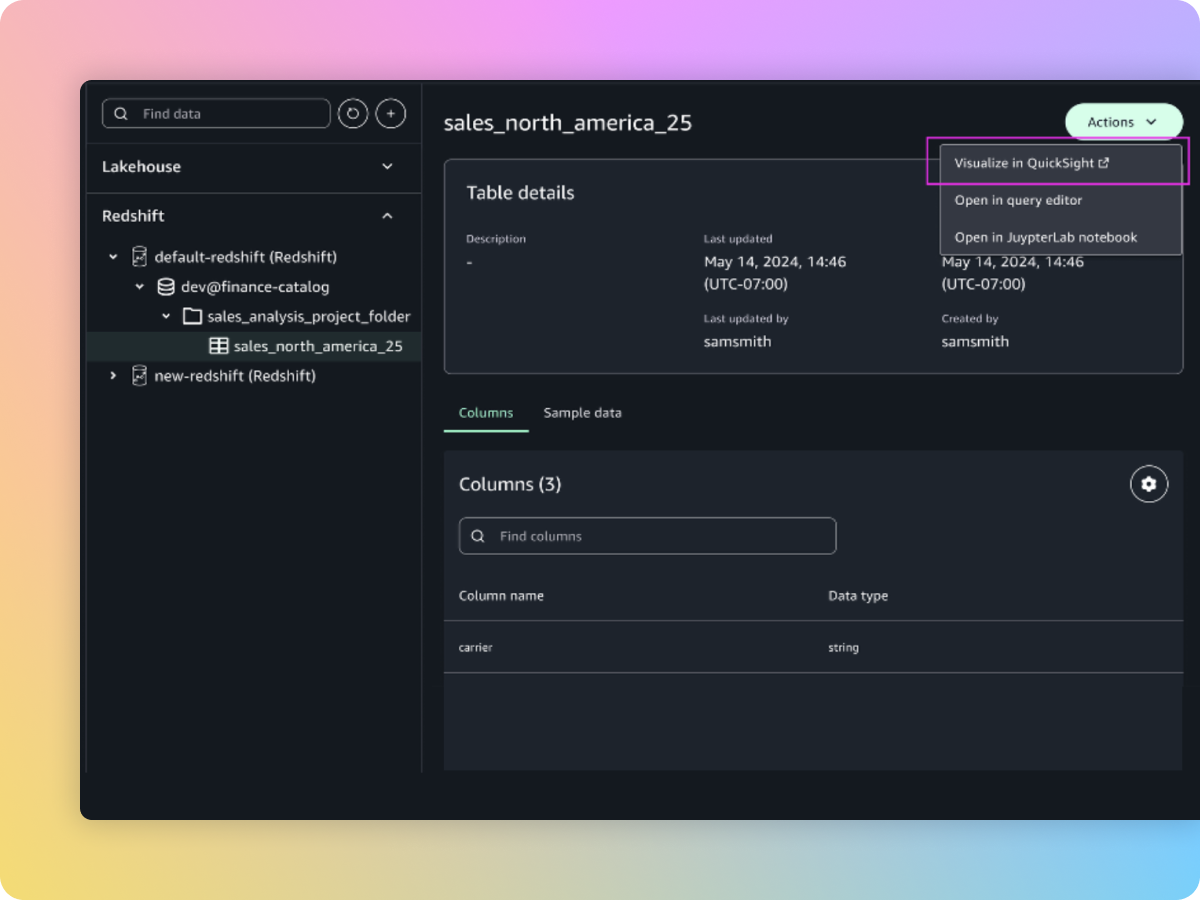
Task: Click the sales_analysis_project_folder folder icon
Action: (192, 316)
